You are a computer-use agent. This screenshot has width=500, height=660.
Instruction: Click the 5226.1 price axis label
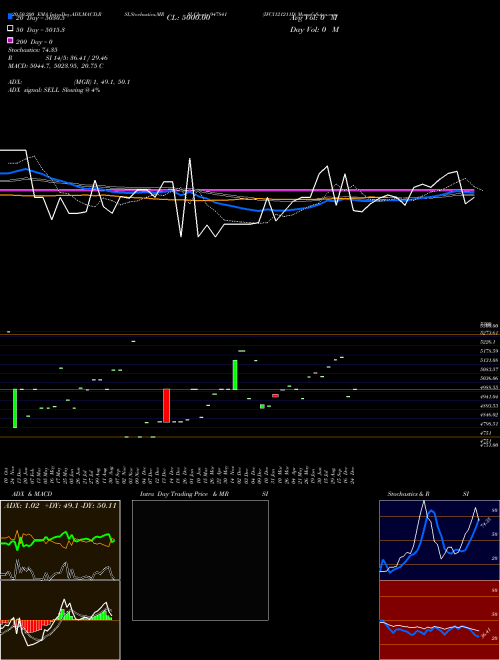pos(488,342)
